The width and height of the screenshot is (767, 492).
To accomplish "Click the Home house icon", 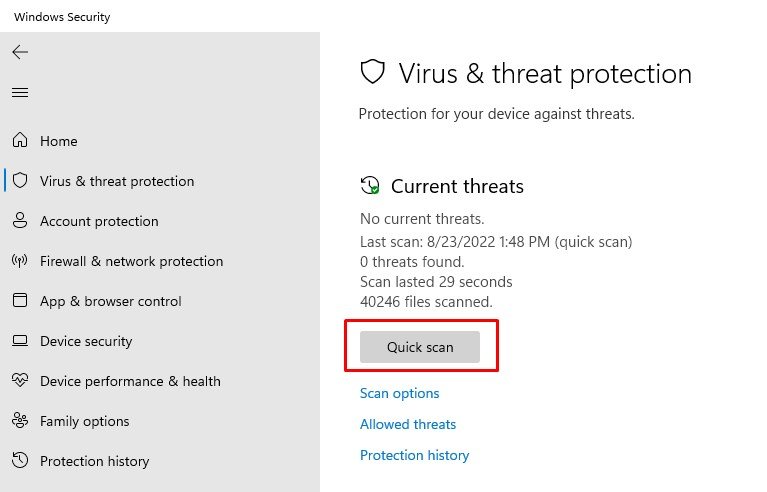I will coord(20,140).
